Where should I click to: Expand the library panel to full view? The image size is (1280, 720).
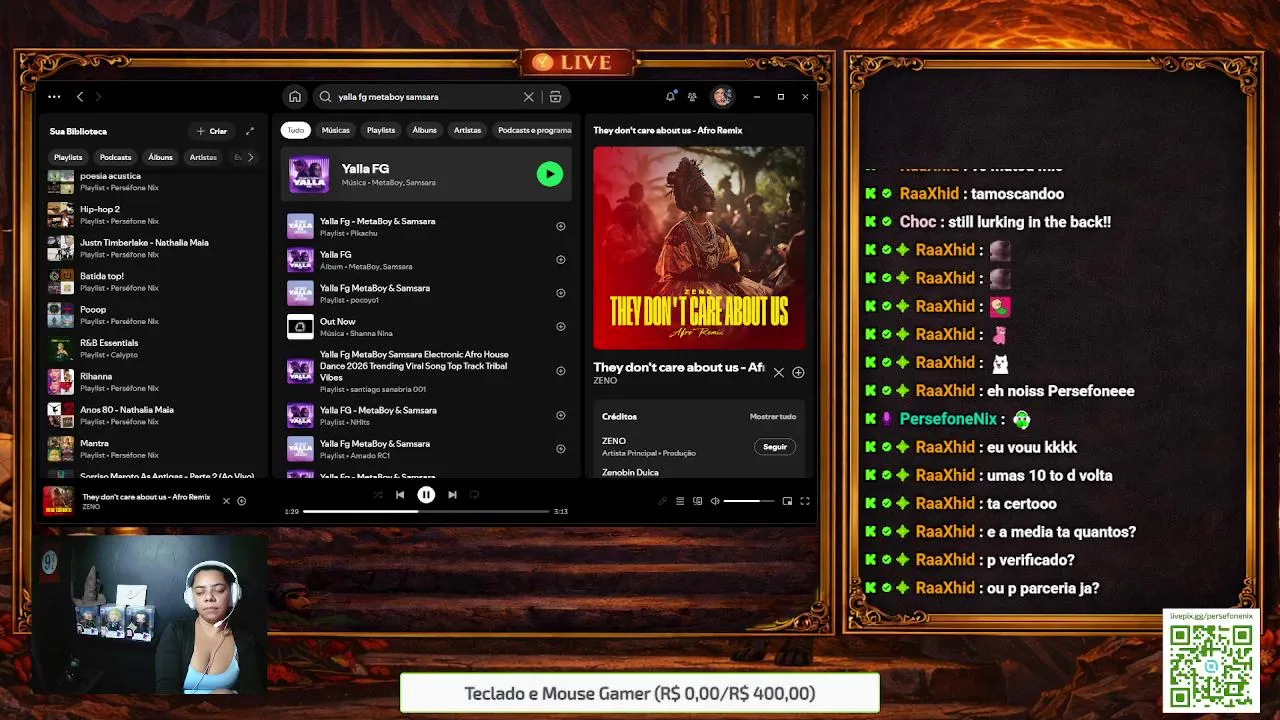(250, 131)
